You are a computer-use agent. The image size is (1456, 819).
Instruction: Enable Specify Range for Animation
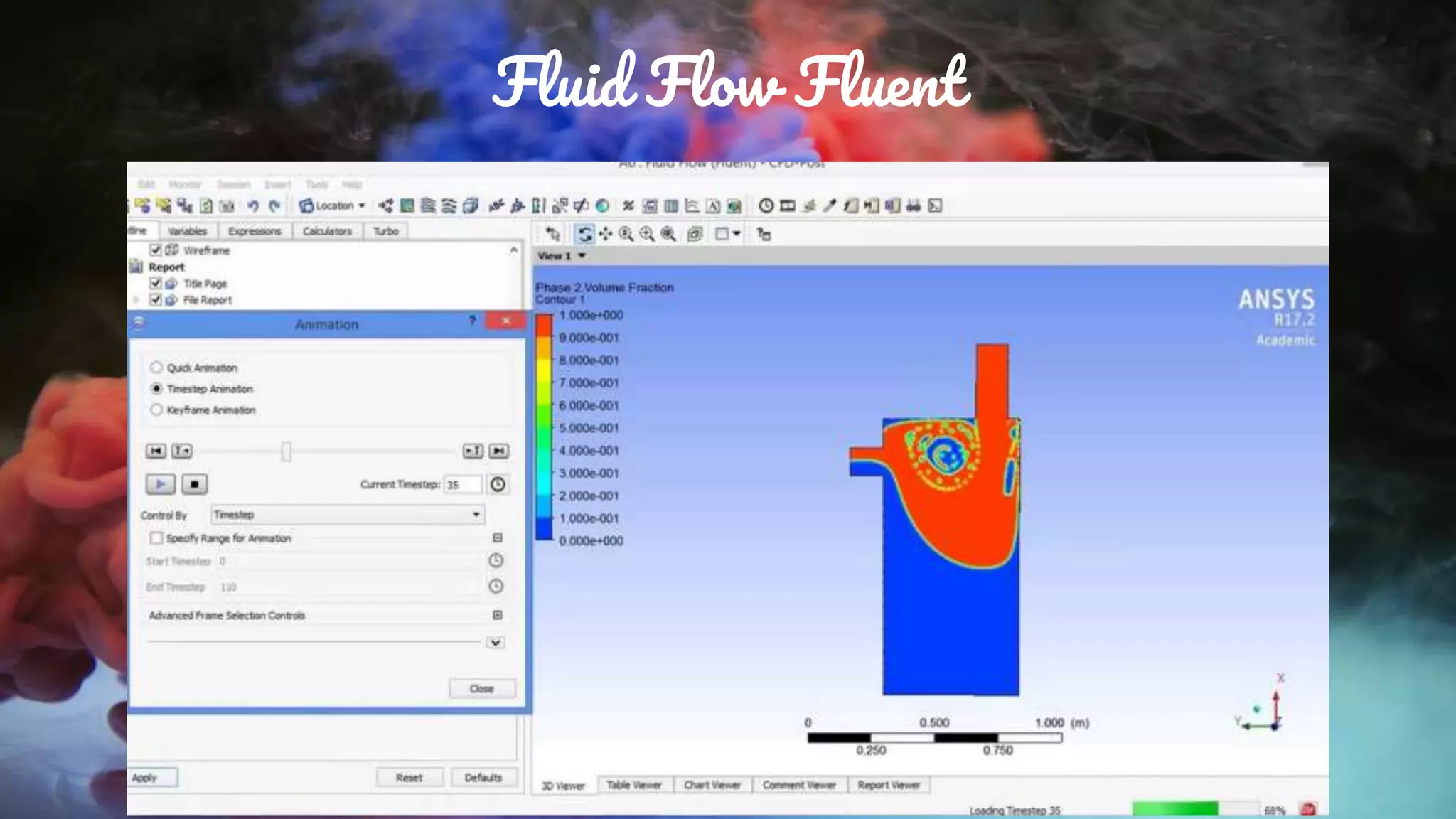(156, 538)
